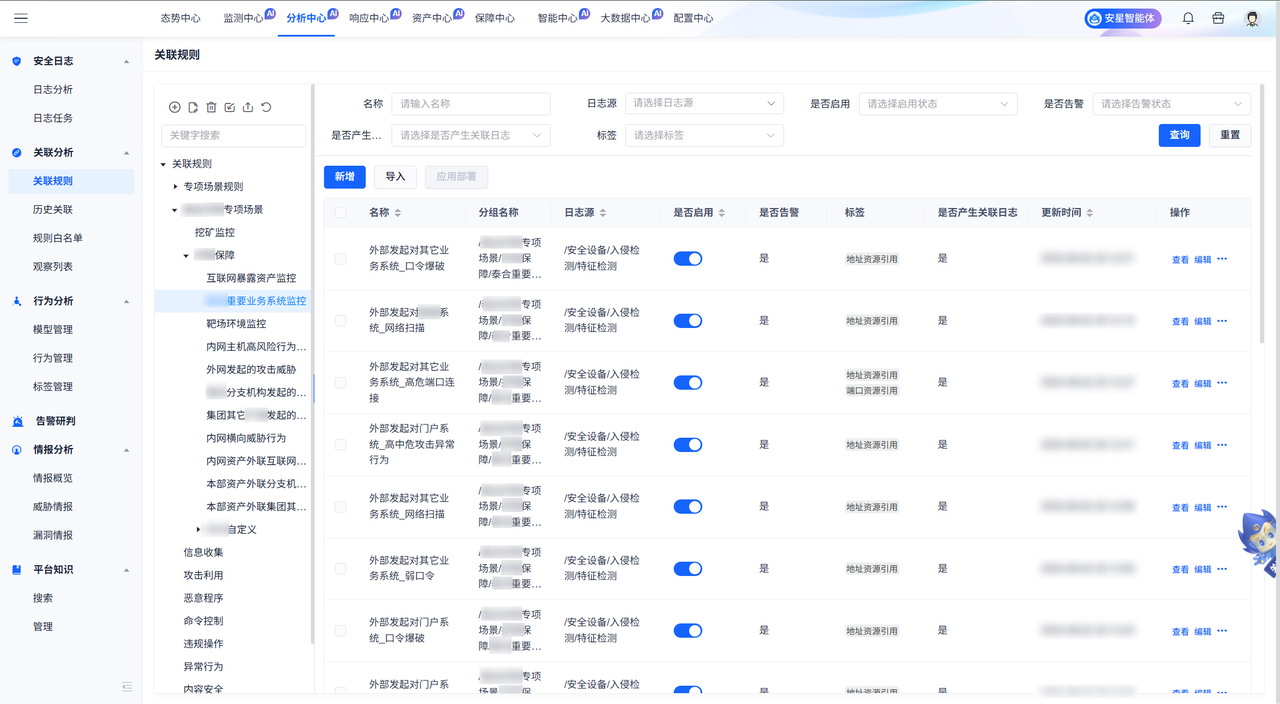
Task: Click the batch edit (checkbox-pen) icon above rule tree
Action: click(x=230, y=107)
